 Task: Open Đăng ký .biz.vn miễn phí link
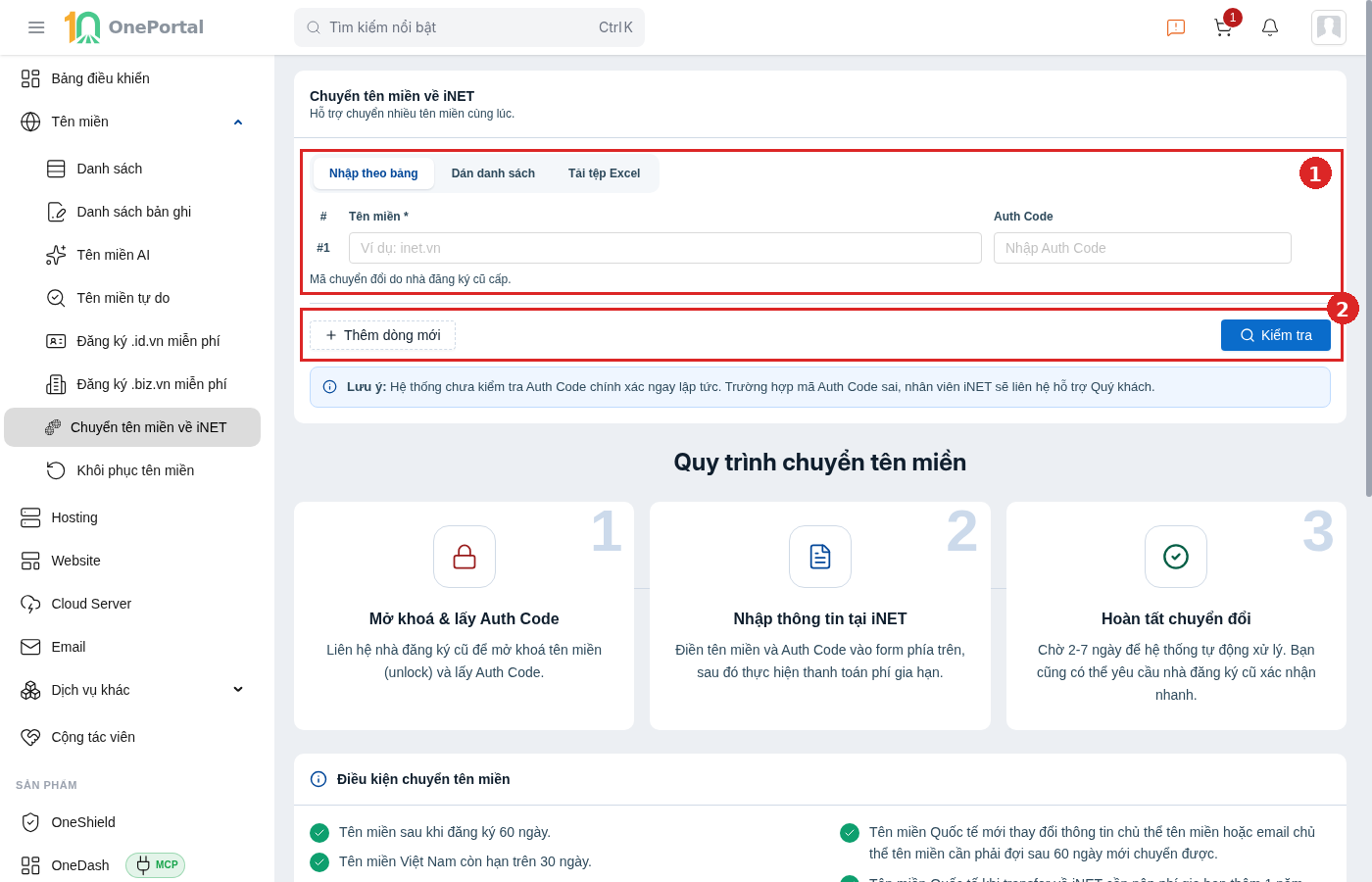[152, 384]
